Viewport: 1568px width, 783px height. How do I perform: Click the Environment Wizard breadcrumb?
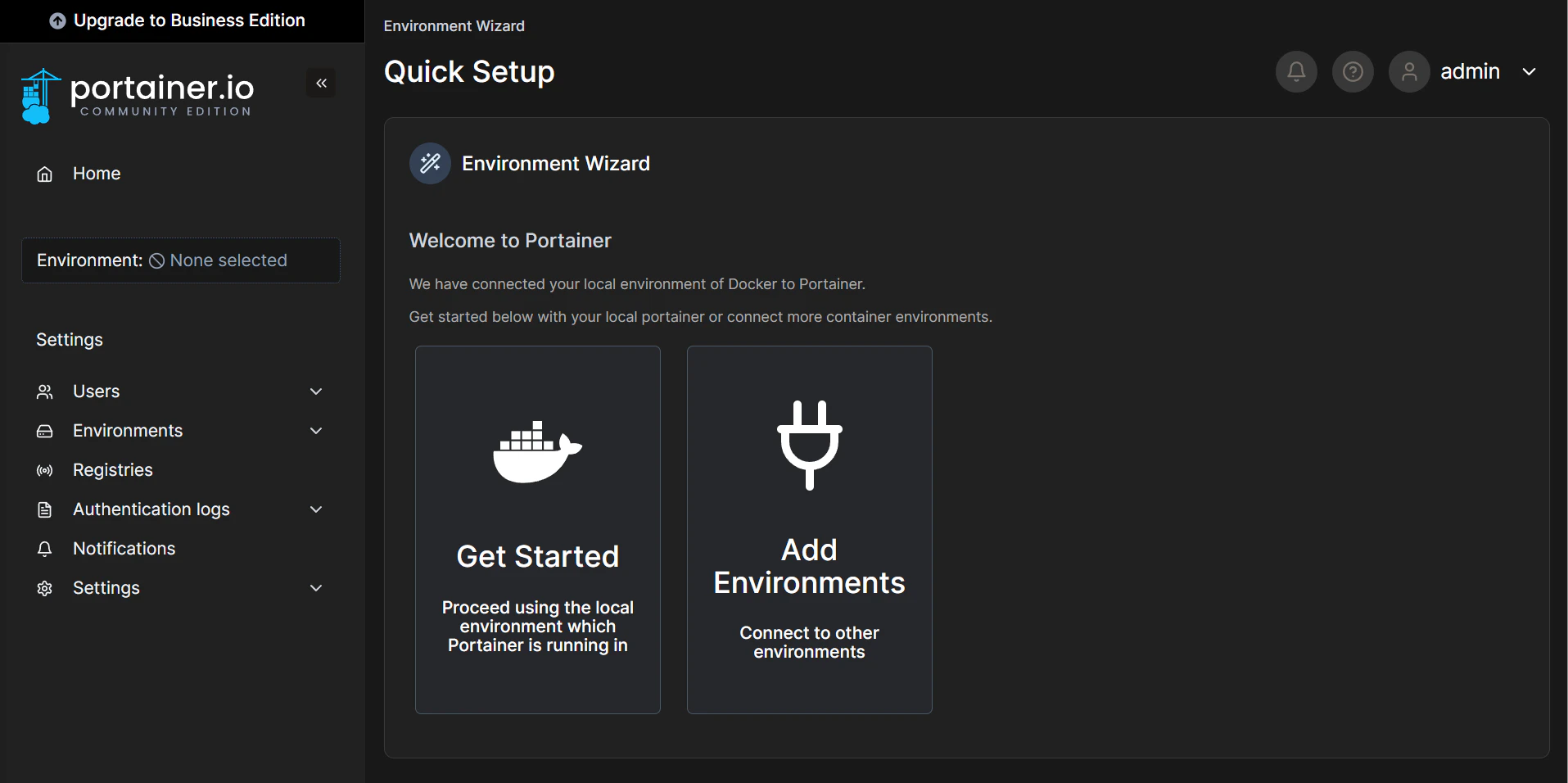coord(454,26)
